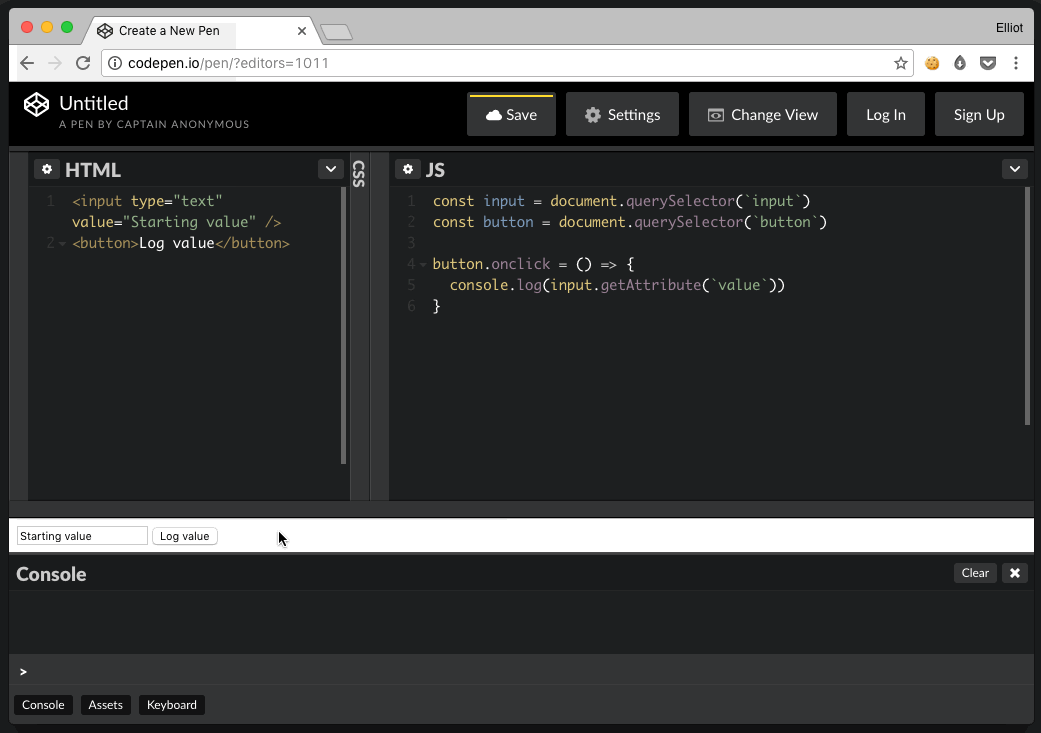The image size is (1041, 733).
Task: Open JS editor settings gear
Action: 408,169
